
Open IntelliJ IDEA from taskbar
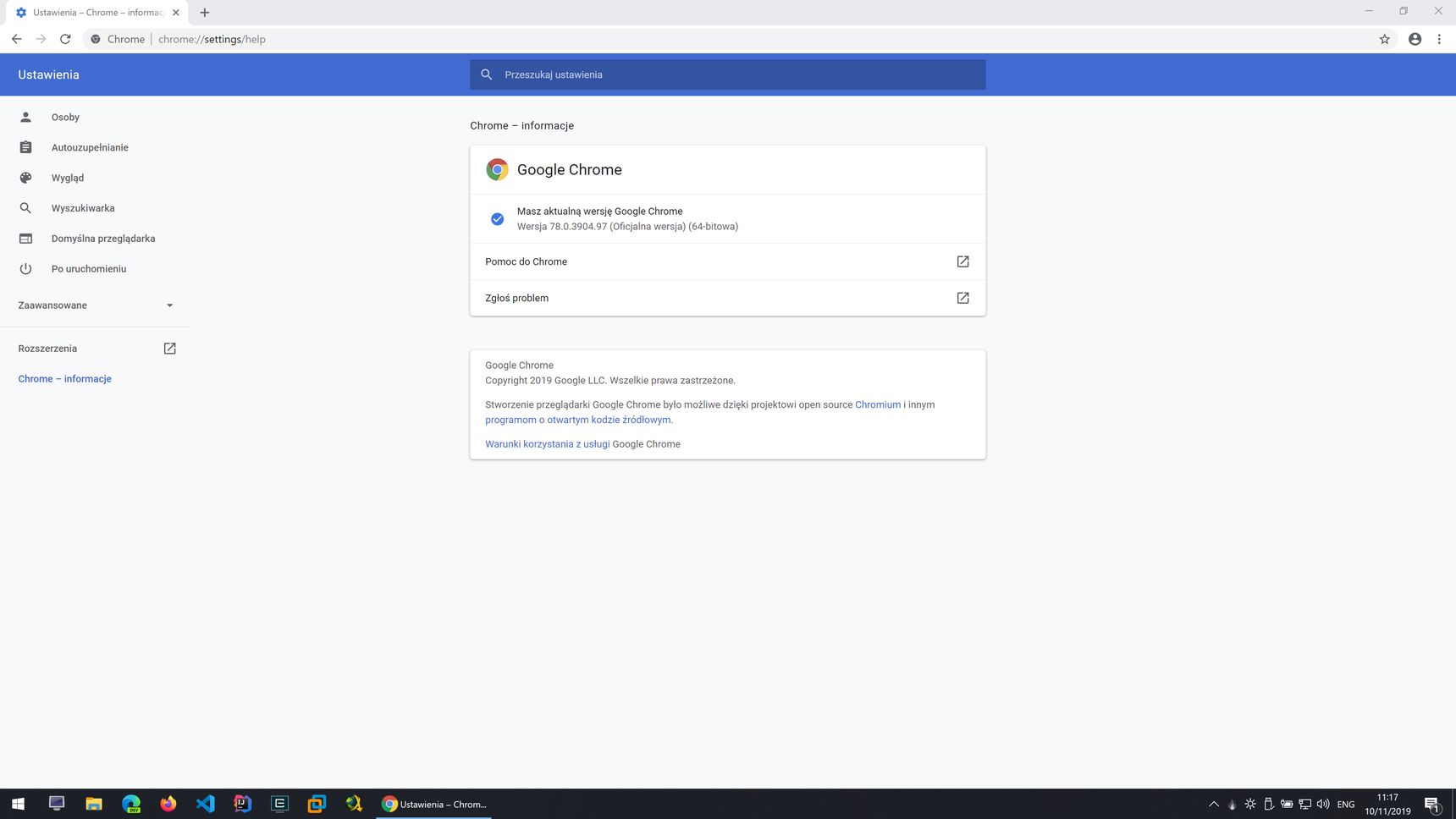click(x=243, y=804)
